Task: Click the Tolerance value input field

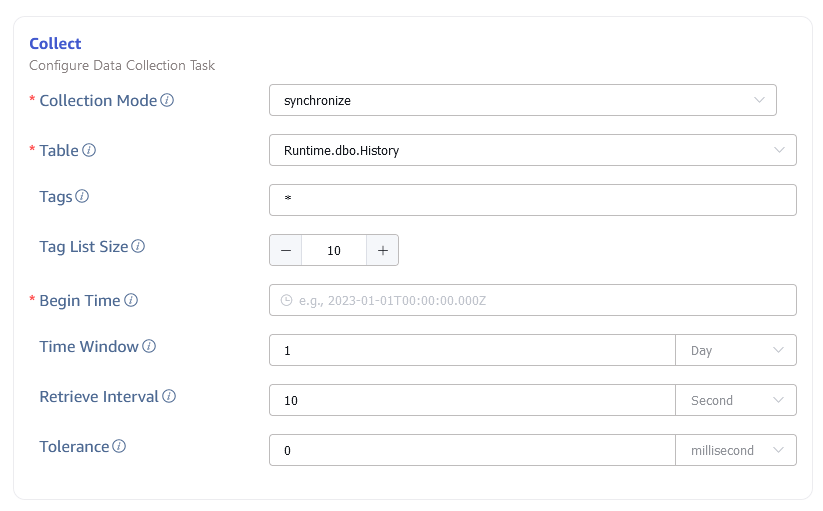Action: [472, 450]
